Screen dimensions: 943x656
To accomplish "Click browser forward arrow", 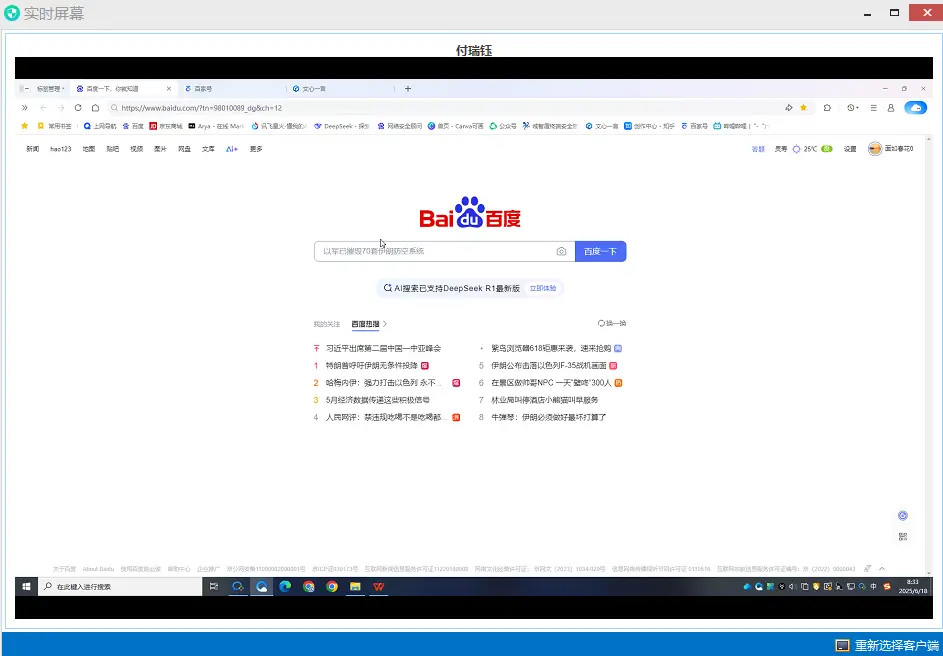I will click(x=61, y=108).
